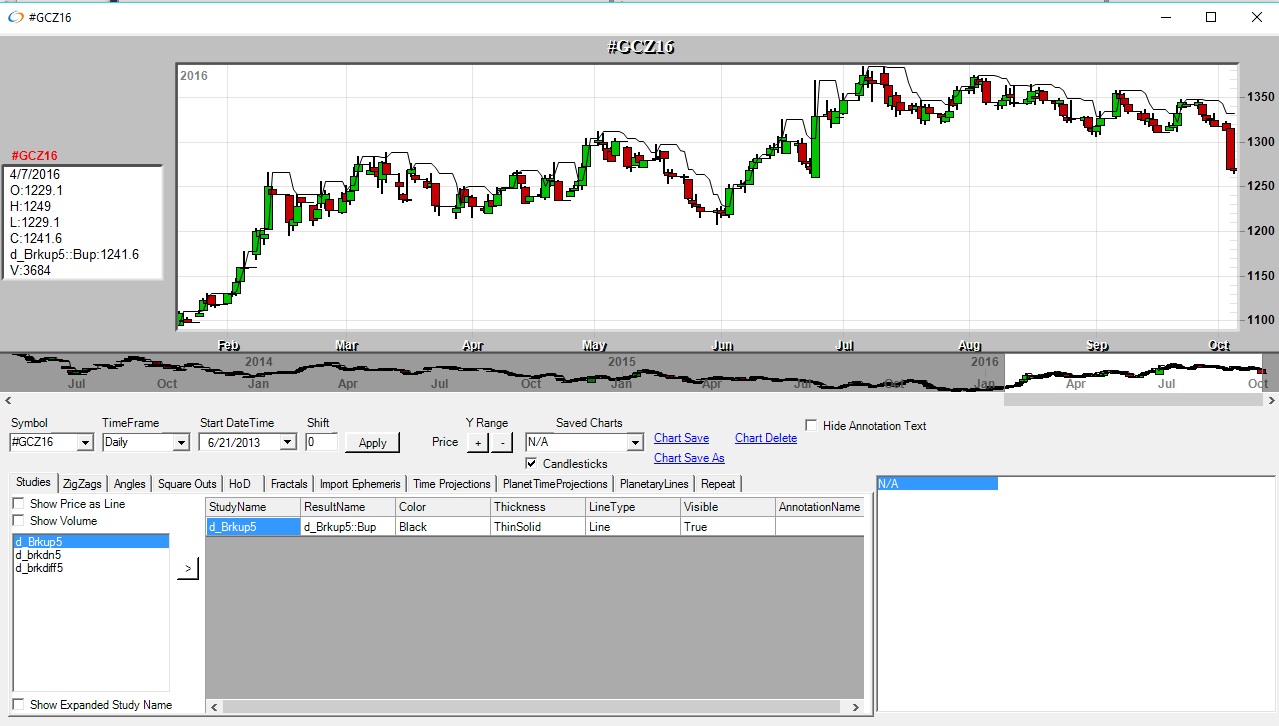The width and height of the screenshot is (1279, 726).
Task: Click the arrow button to add study
Action: [188, 569]
